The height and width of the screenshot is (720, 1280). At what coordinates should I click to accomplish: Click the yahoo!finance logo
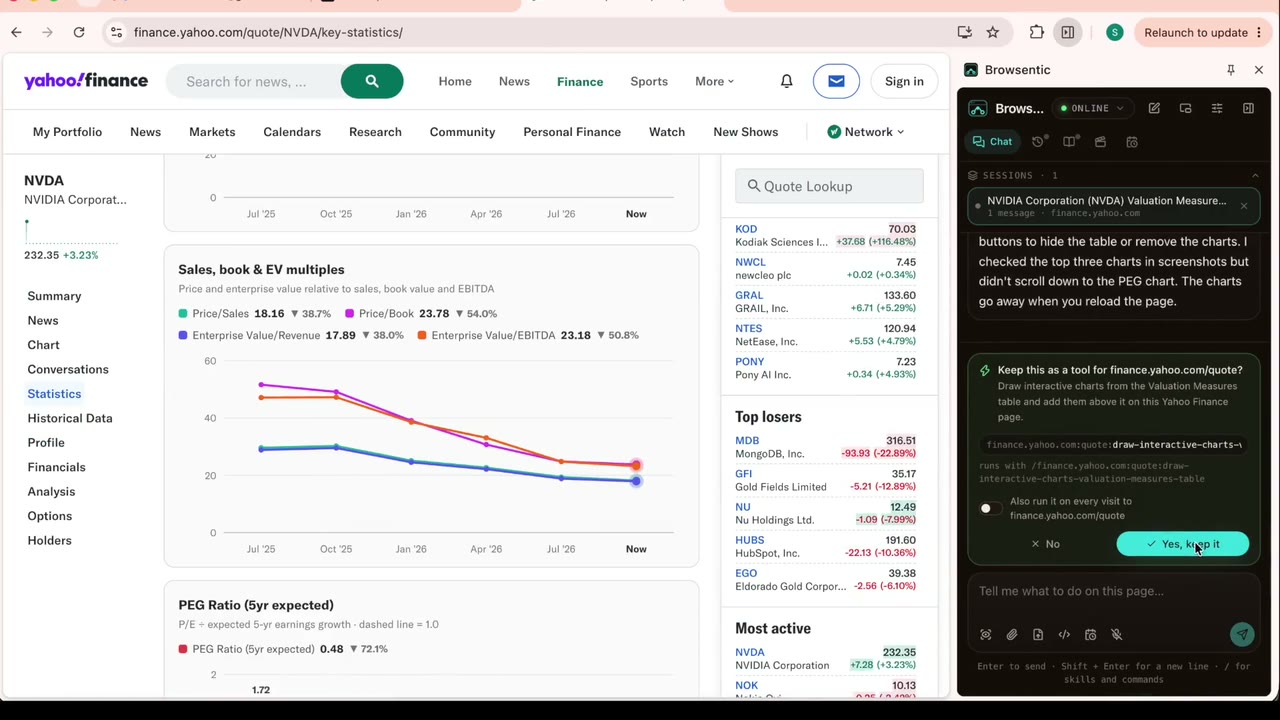[x=86, y=81]
